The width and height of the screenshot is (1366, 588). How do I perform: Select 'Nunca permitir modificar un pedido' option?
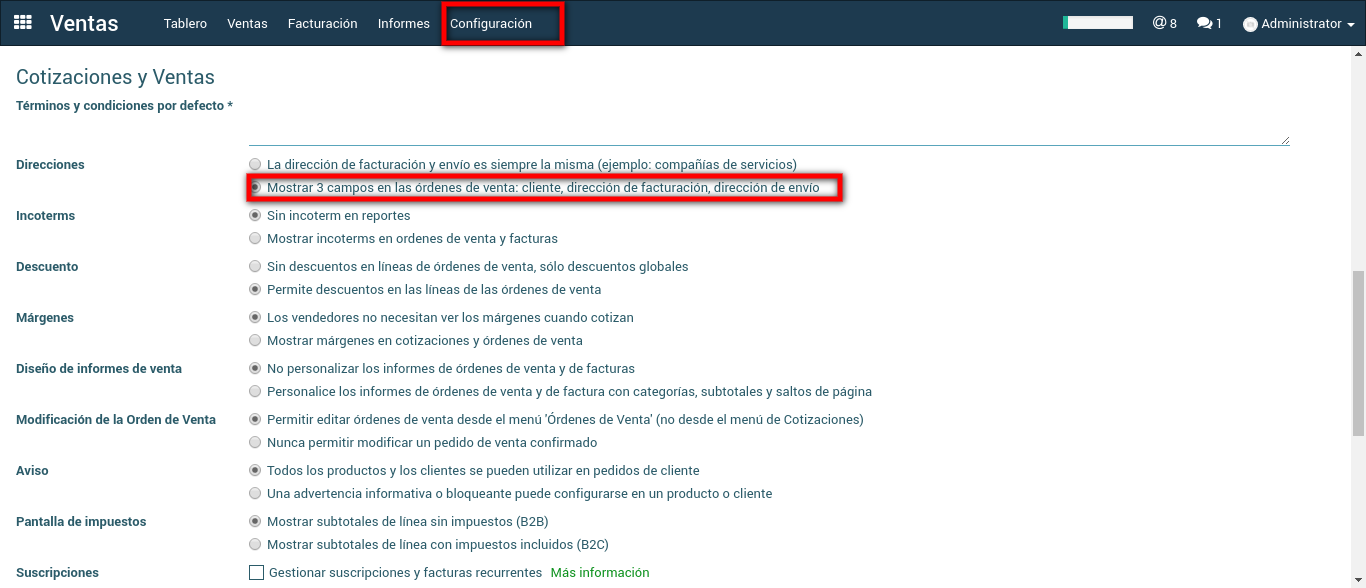pos(256,443)
